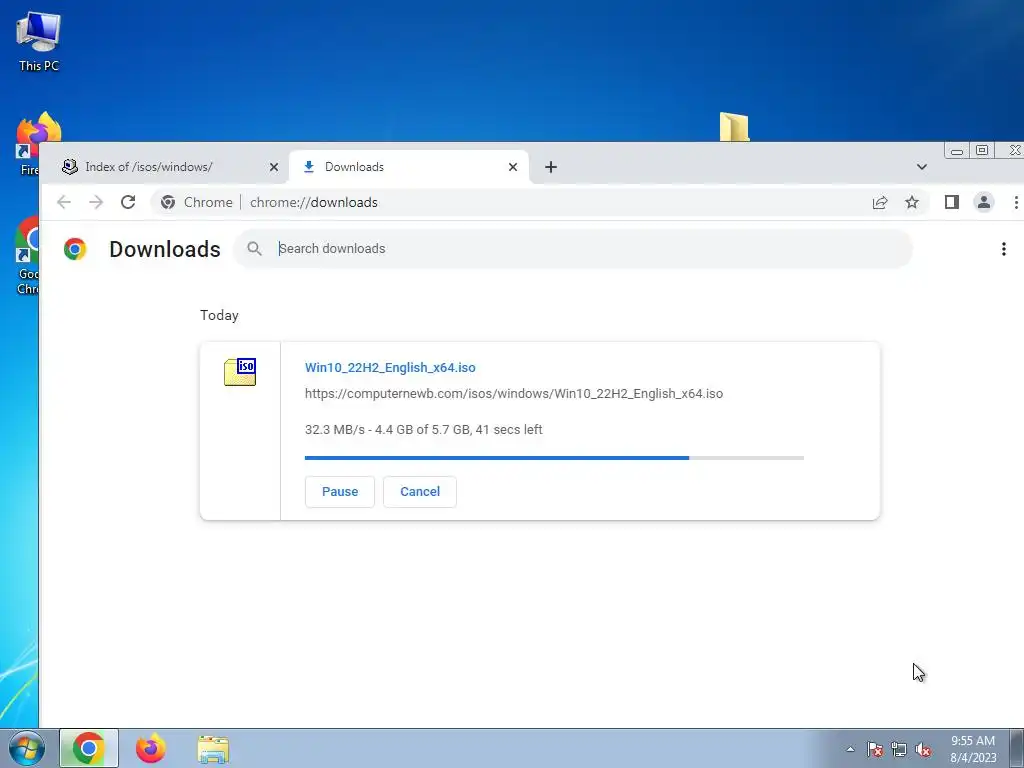
Task: Click the taskbar clock showing 9:55 AM
Action: (973, 749)
